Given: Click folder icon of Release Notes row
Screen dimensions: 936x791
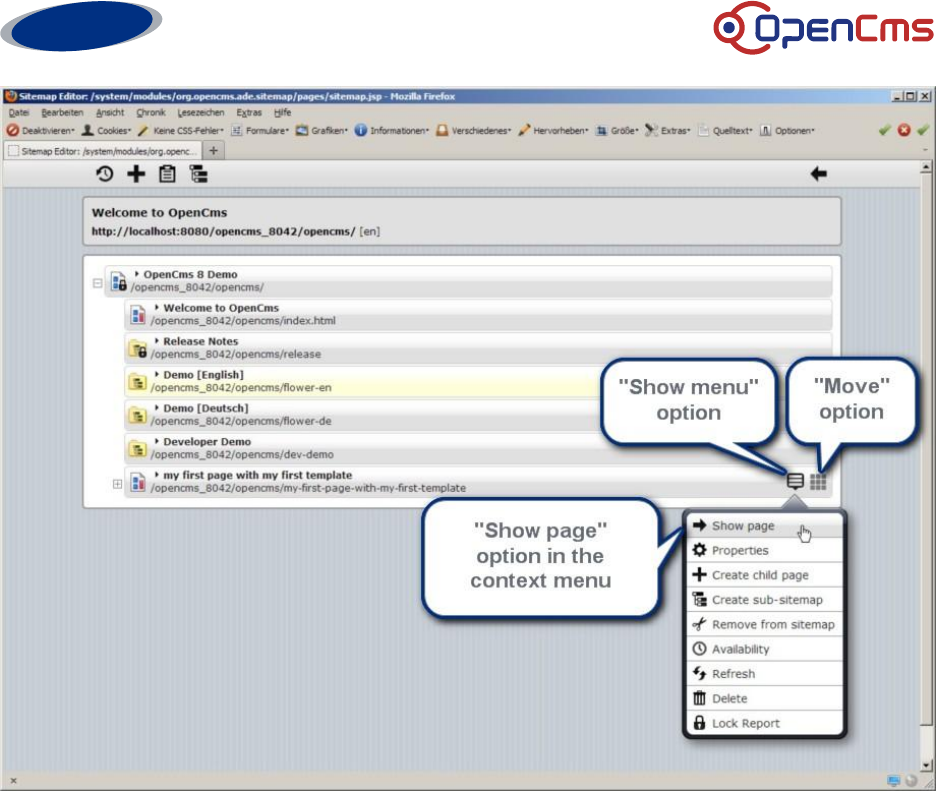Looking at the screenshot, I should (138, 348).
